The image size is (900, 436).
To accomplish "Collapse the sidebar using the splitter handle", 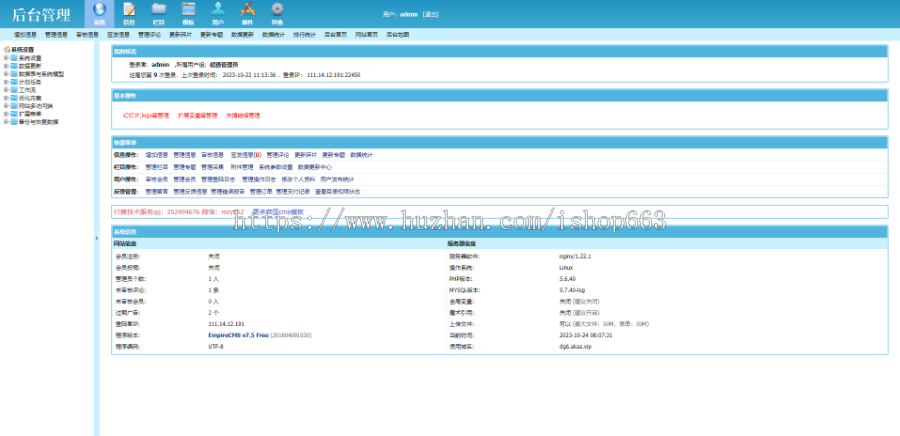I will (96, 238).
